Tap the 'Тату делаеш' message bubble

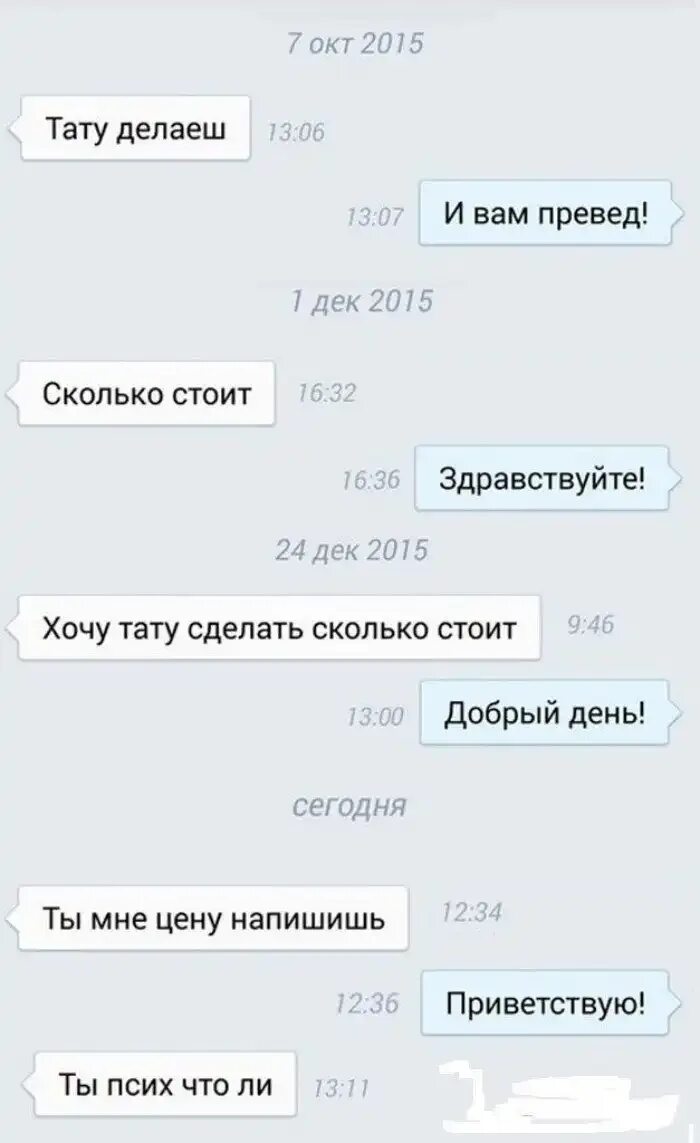click(x=136, y=128)
